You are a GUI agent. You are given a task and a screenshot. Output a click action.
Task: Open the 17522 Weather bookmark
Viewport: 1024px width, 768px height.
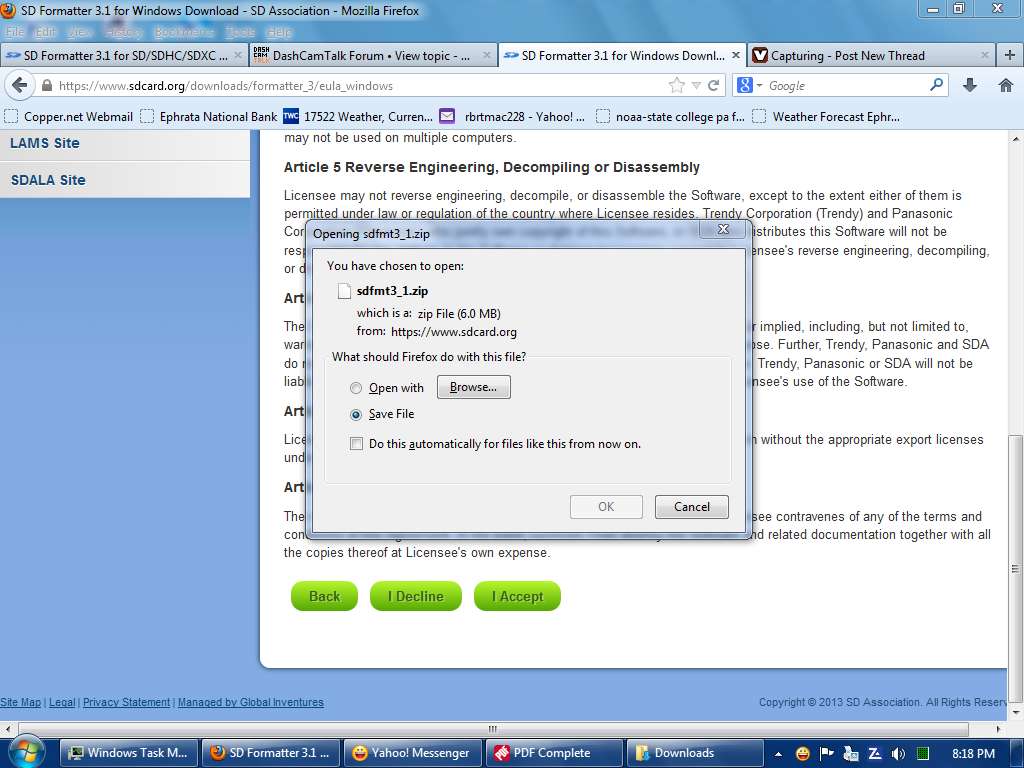pyautogui.click(x=358, y=117)
